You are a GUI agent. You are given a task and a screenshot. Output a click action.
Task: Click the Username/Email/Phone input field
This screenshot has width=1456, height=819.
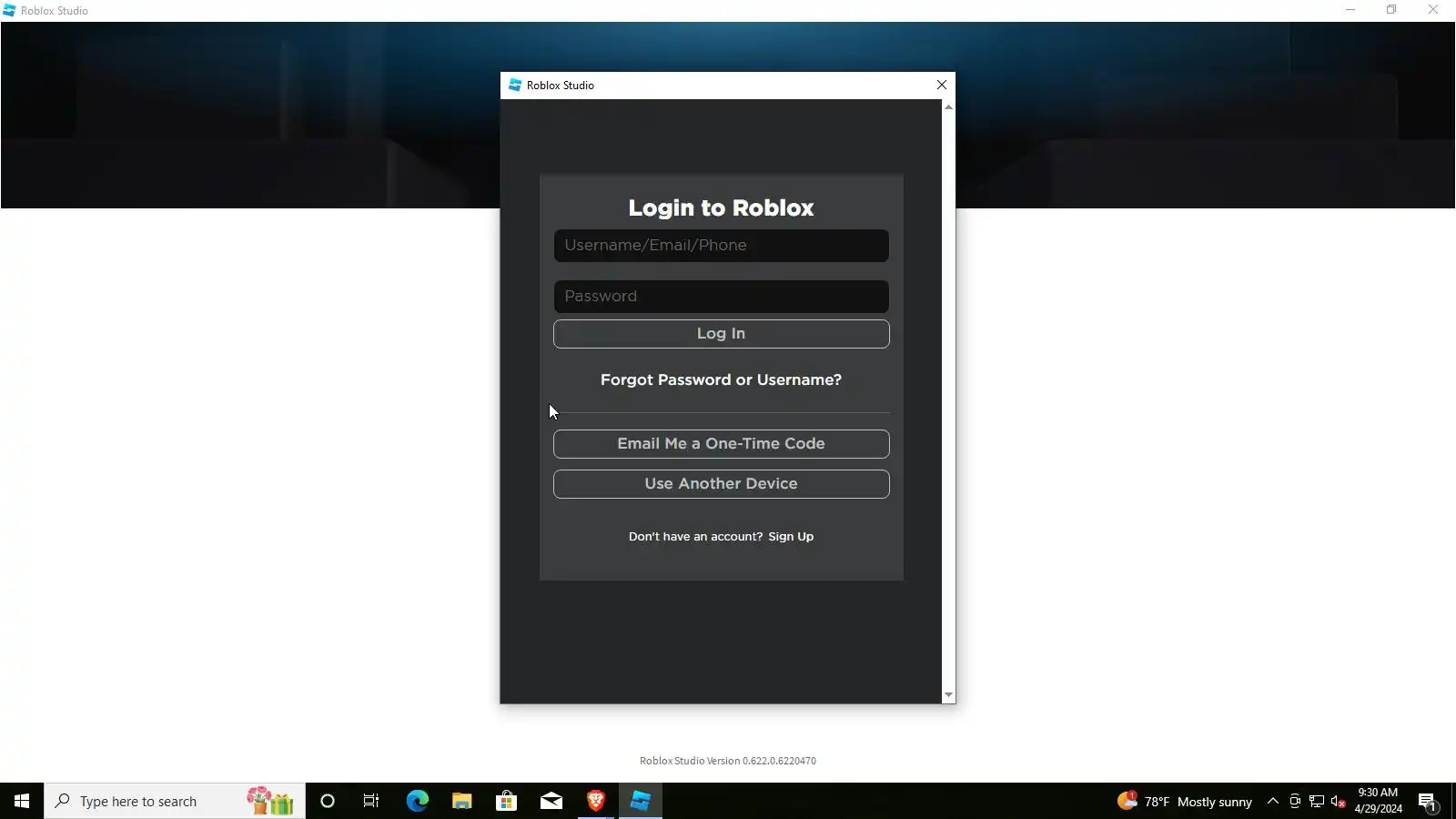coord(721,246)
